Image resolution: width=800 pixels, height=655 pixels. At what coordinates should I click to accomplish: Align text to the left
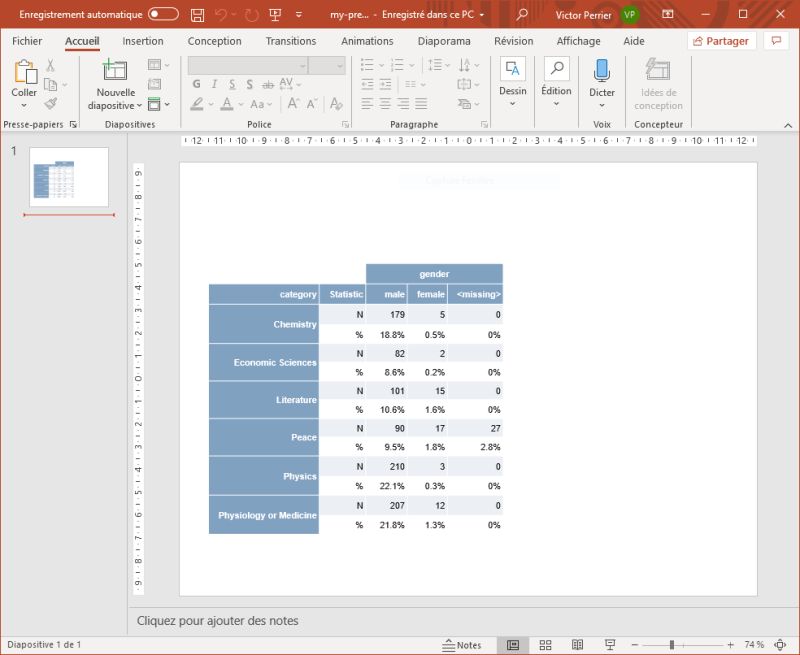[x=367, y=104]
